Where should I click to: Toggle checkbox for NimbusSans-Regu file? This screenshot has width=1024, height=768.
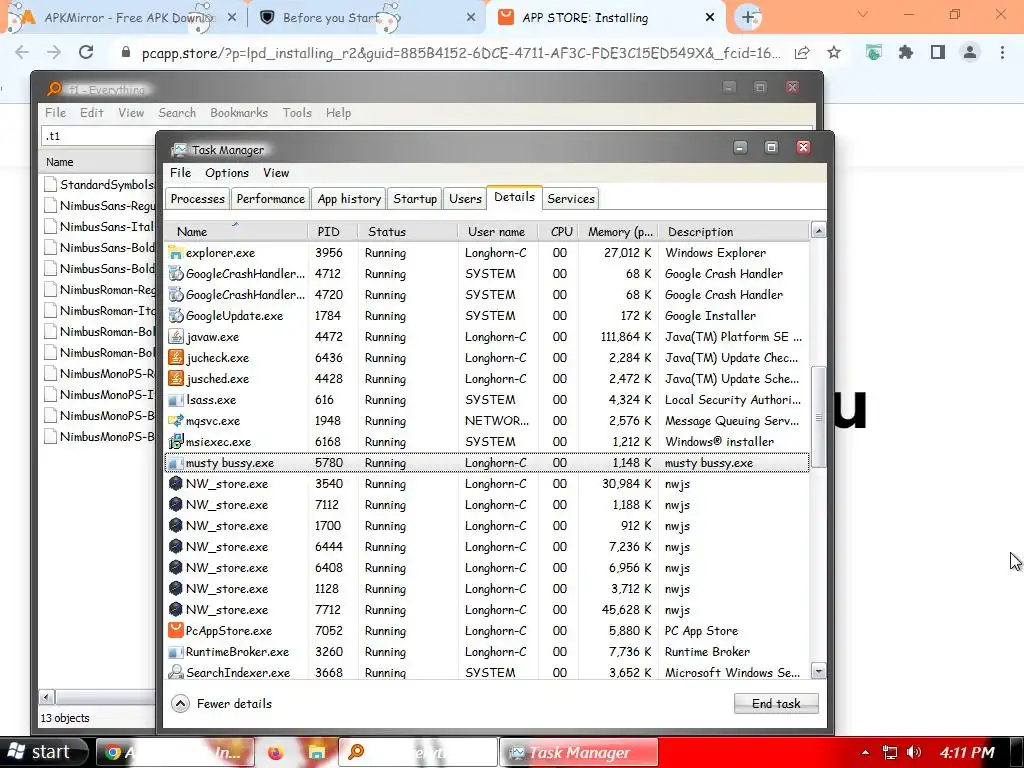coord(50,206)
